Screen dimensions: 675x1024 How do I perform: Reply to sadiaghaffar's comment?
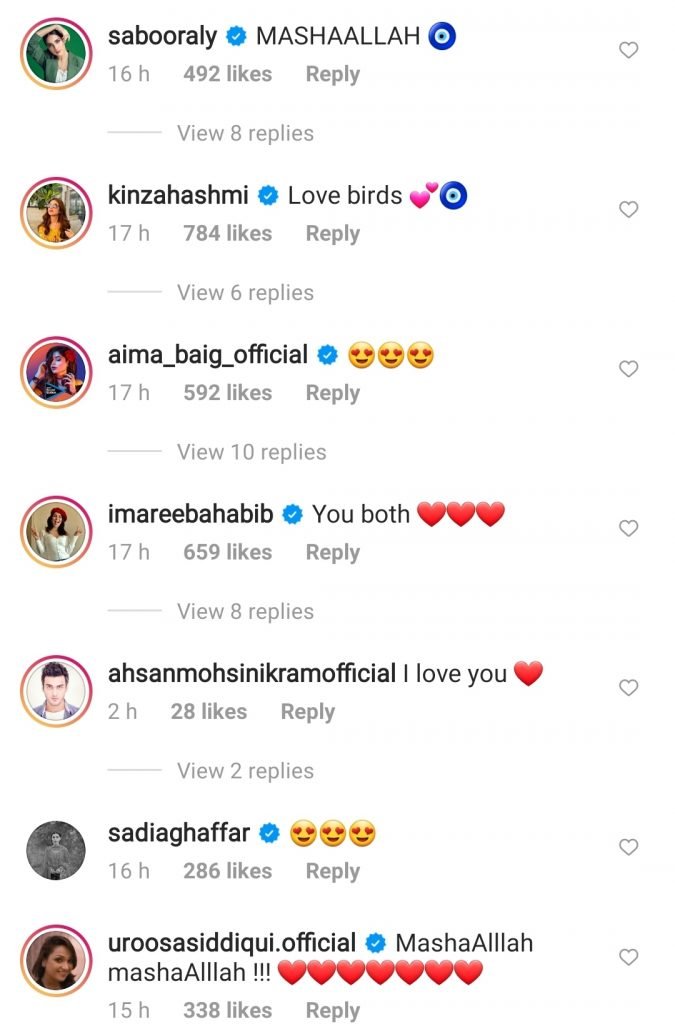(x=332, y=872)
